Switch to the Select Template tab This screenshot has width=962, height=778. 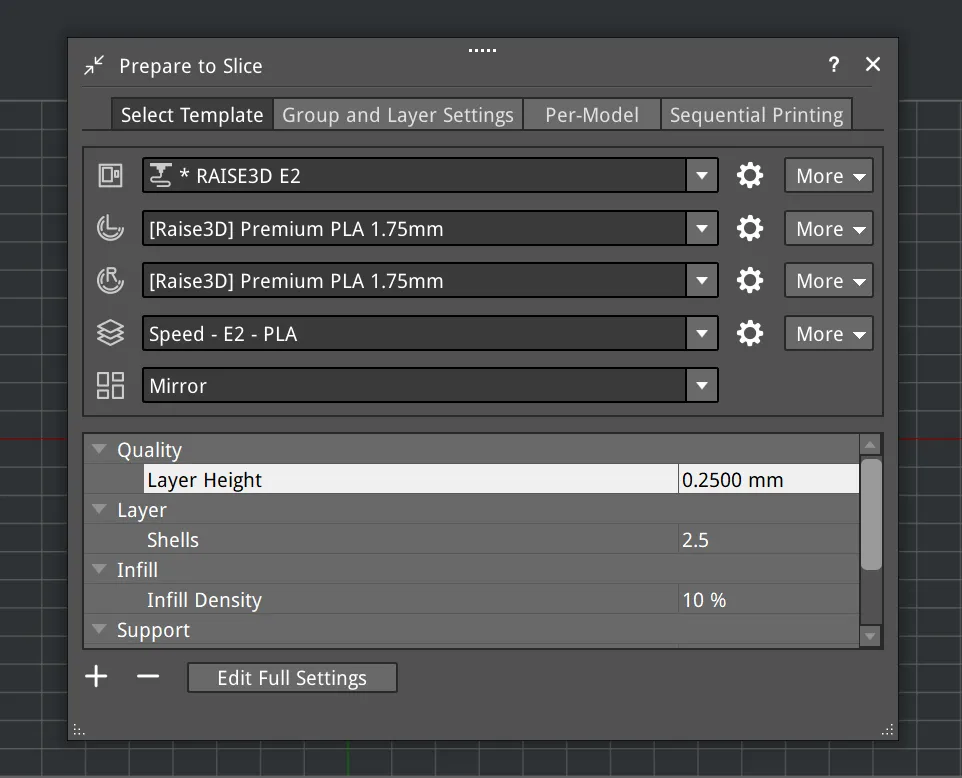[x=192, y=115]
